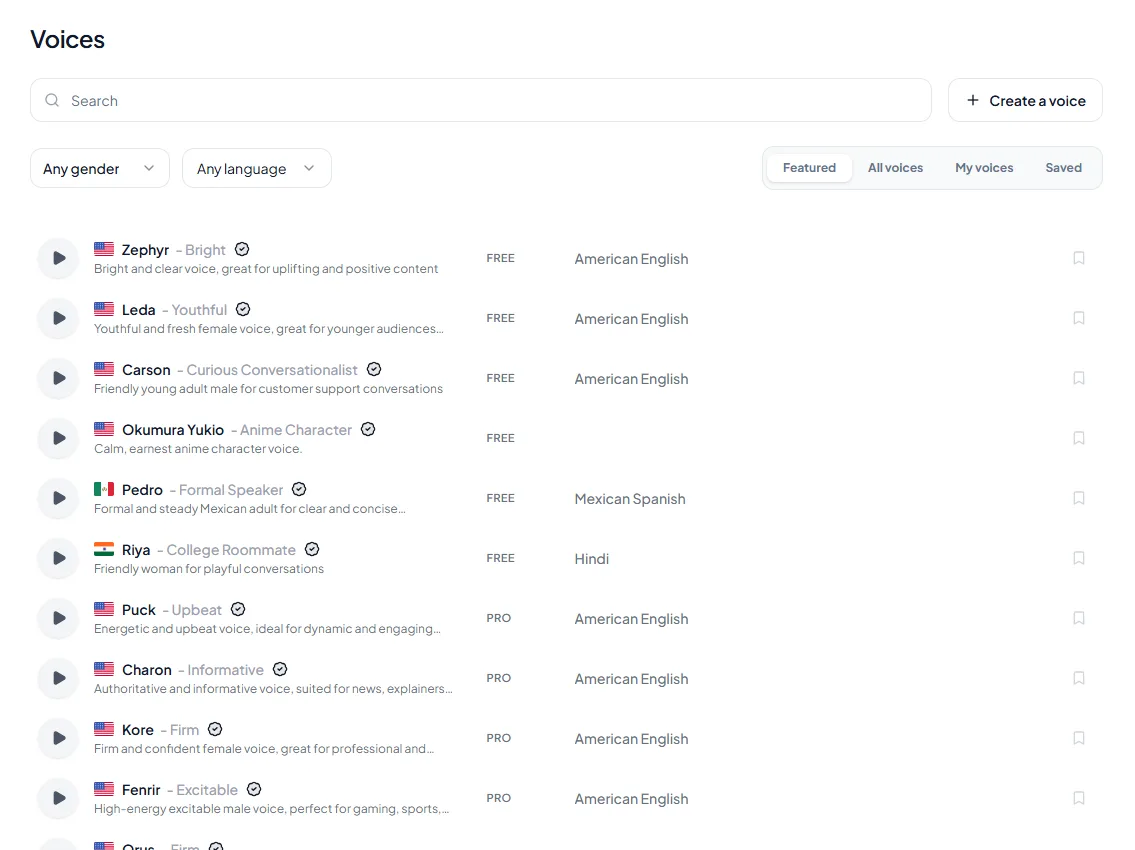Select the Carson voice name
1135x850 pixels.
tap(146, 370)
